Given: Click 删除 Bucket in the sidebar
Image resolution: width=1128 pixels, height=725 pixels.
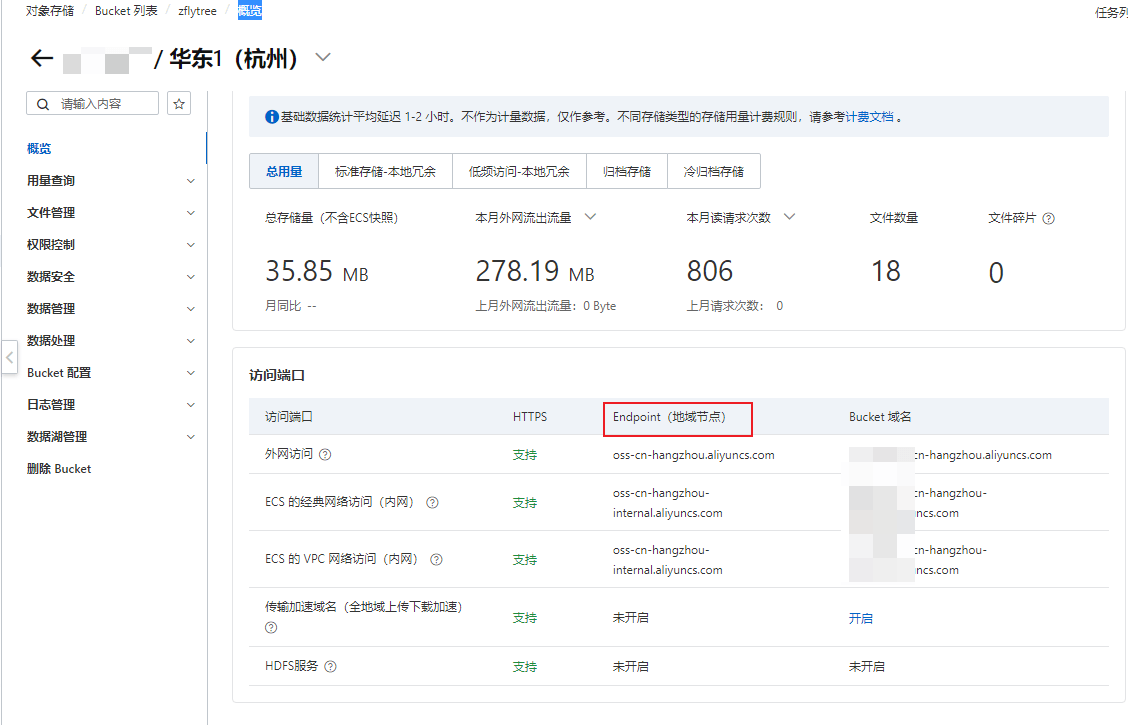Looking at the screenshot, I should pyautogui.click(x=59, y=469).
